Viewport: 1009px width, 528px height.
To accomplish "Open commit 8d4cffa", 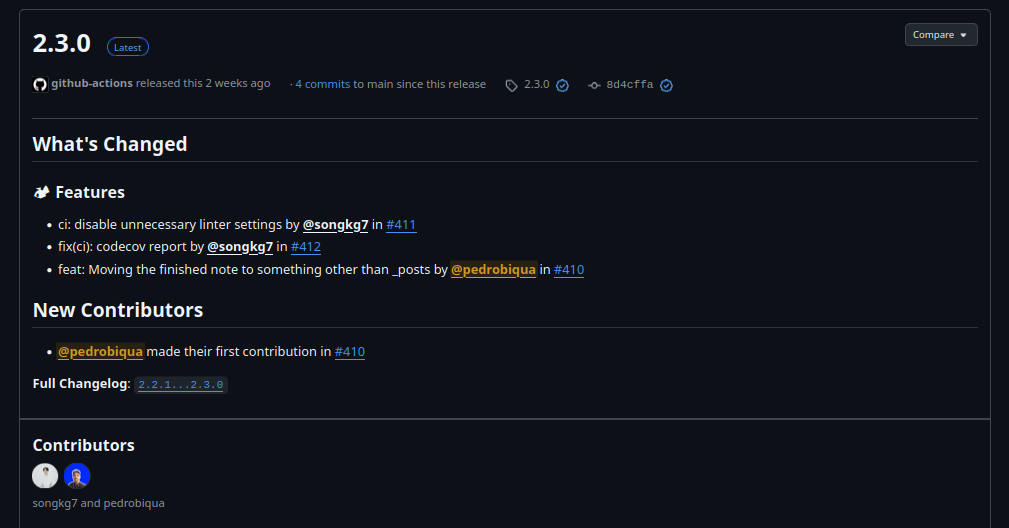I will point(629,85).
